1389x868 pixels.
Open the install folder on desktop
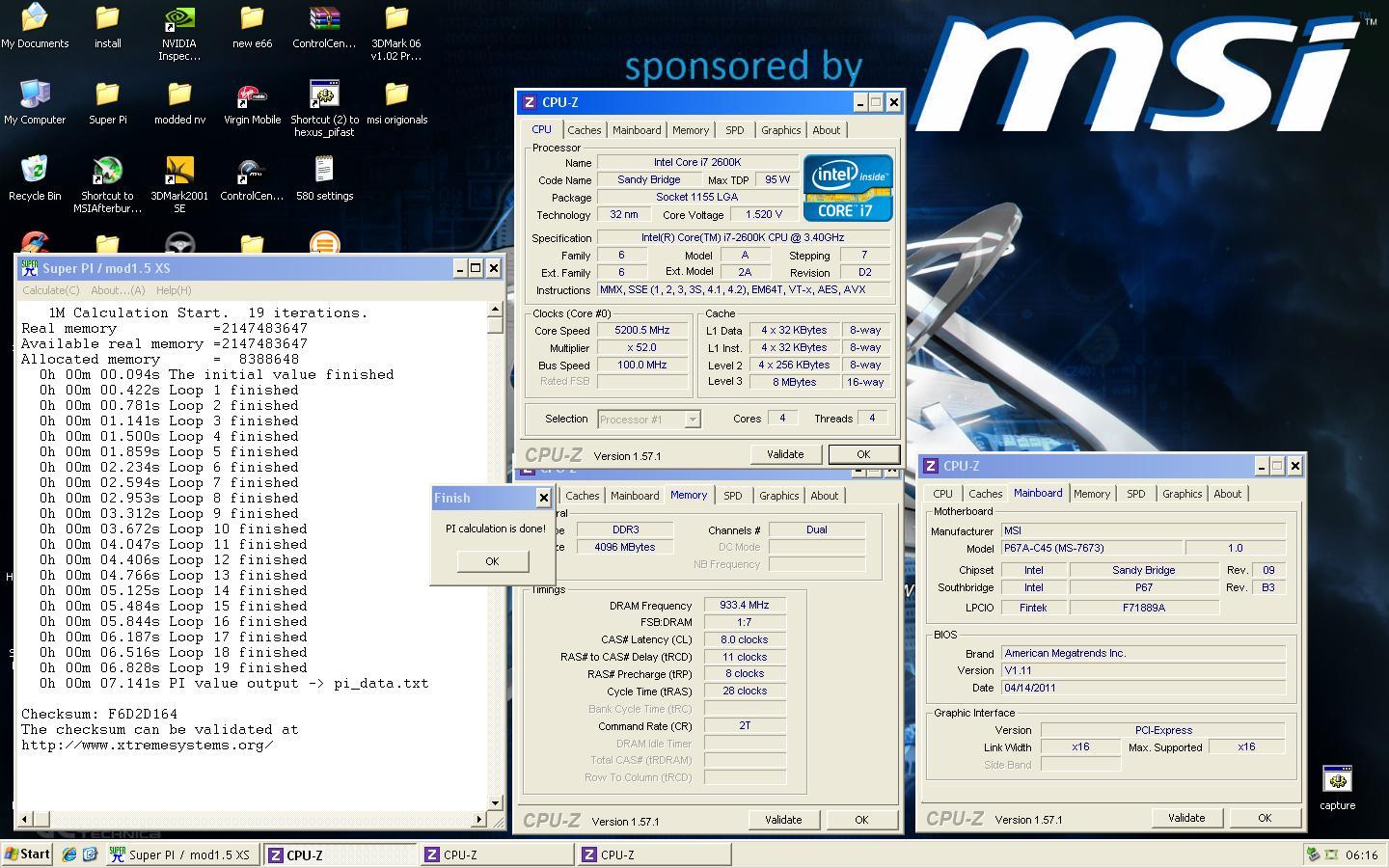pos(107,27)
